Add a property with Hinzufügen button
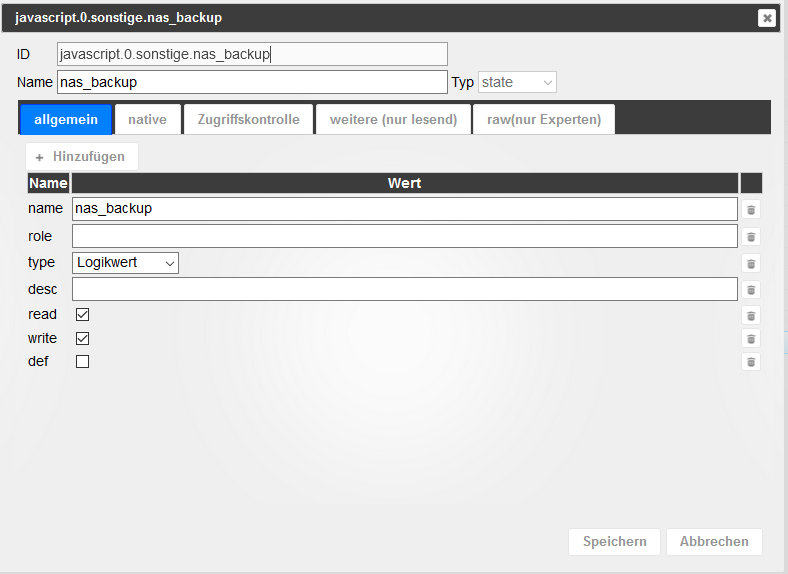The image size is (788, 574). click(x=81, y=156)
